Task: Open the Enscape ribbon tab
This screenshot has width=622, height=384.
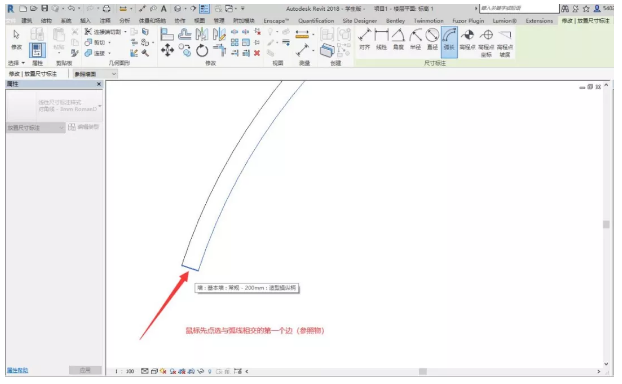Action: pyautogui.click(x=276, y=21)
